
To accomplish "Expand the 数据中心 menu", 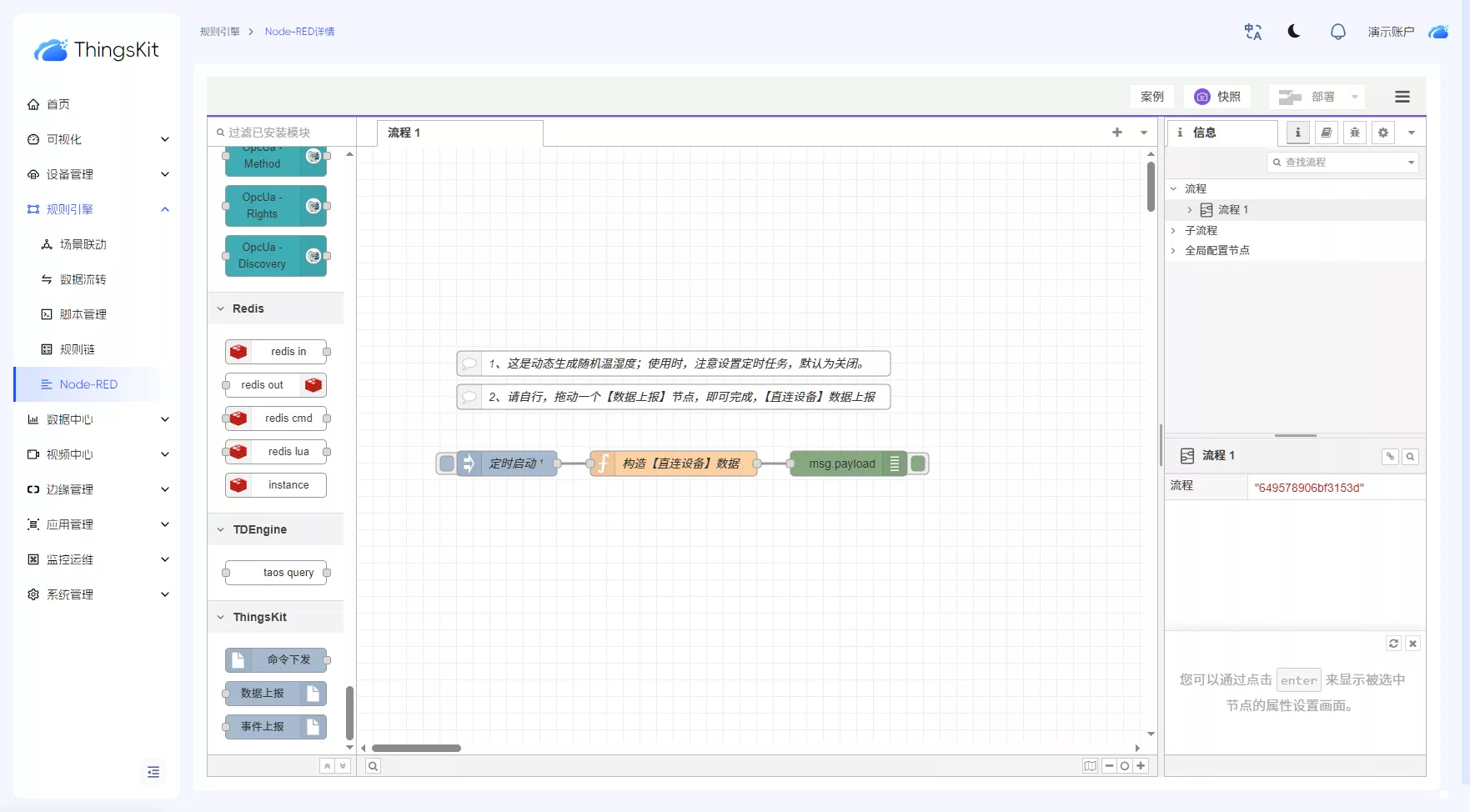I will (x=97, y=419).
